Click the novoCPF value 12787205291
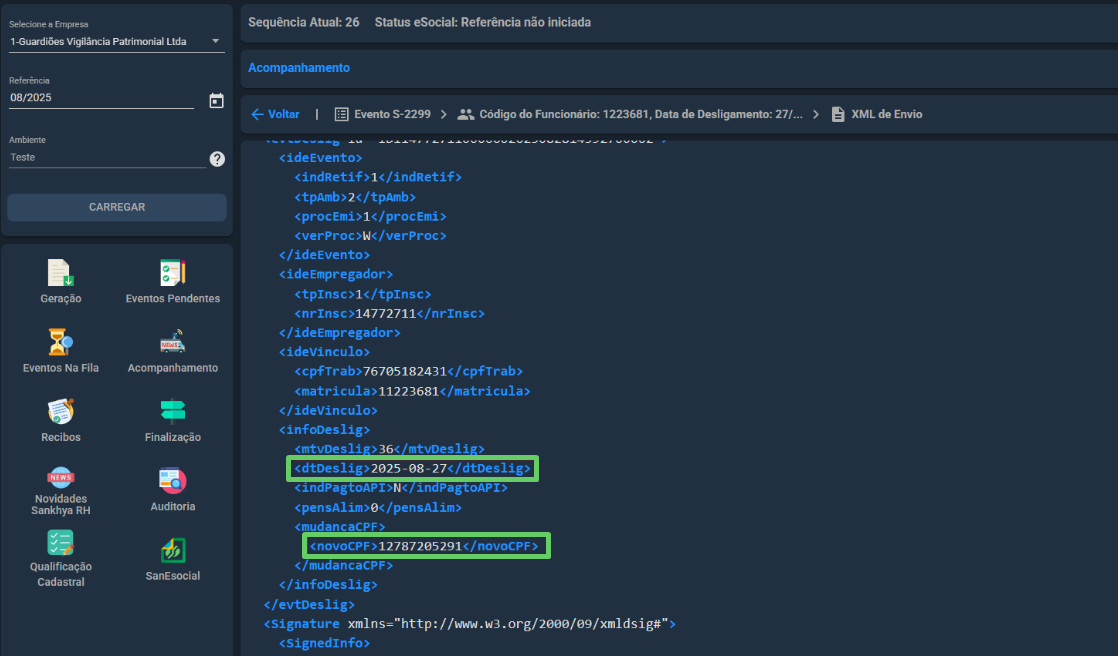 420,546
